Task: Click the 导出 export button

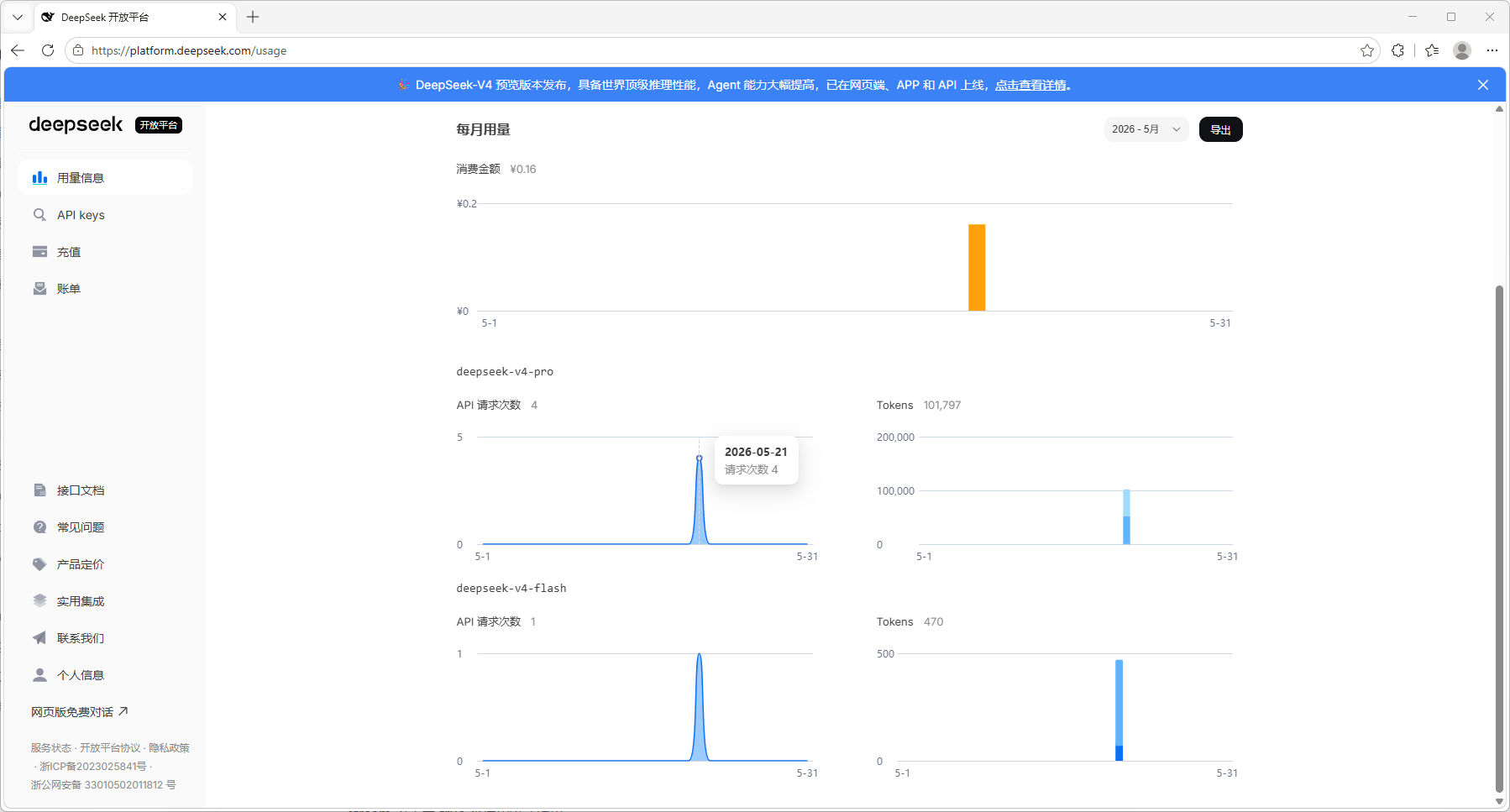Action: [1220, 129]
